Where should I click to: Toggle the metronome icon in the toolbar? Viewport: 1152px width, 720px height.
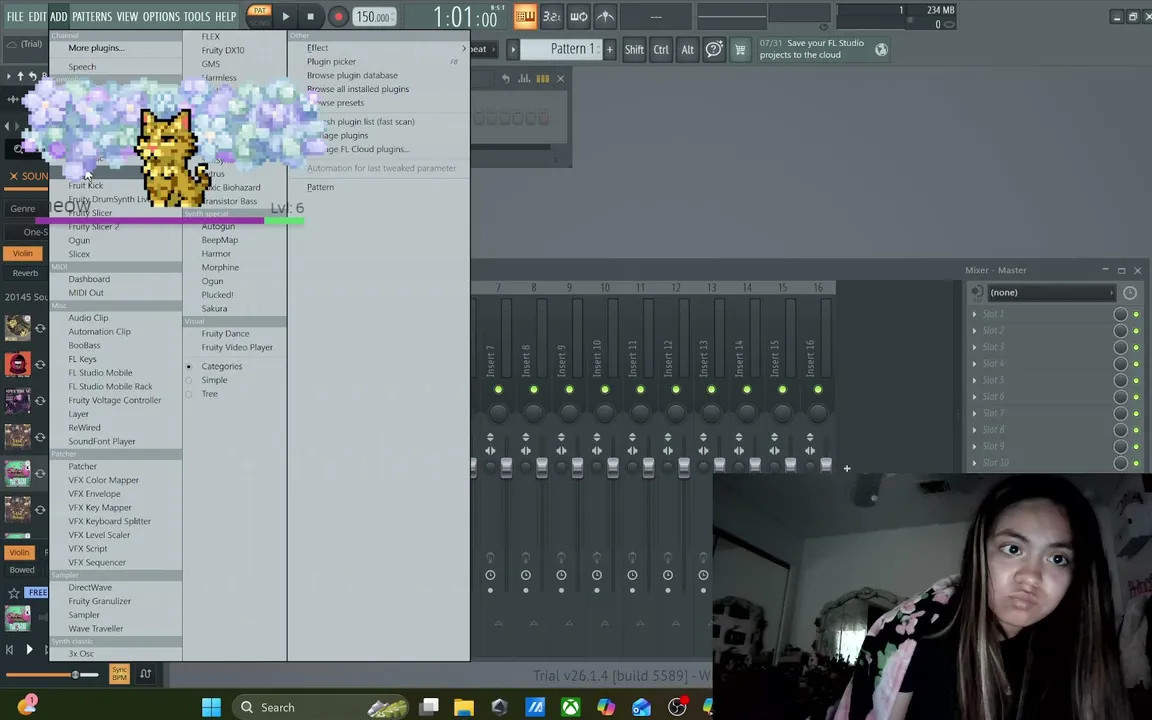605,16
